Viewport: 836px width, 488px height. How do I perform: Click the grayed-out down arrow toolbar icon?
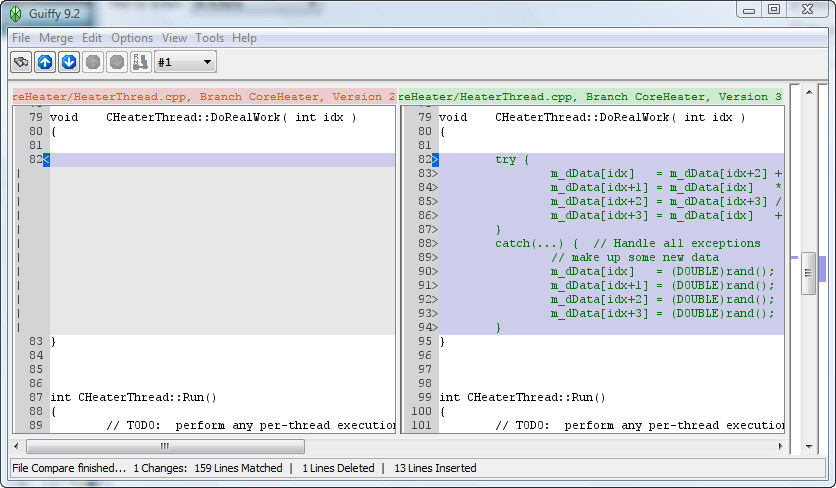click(117, 62)
